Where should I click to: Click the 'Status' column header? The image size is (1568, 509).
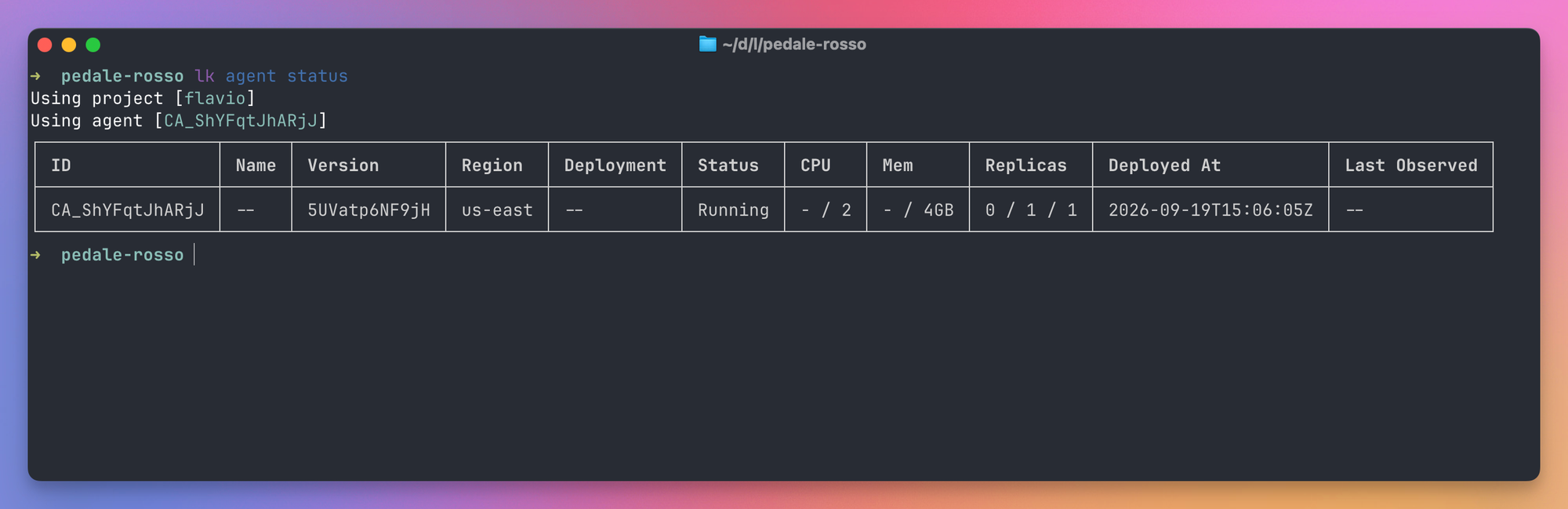click(x=728, y=165)
